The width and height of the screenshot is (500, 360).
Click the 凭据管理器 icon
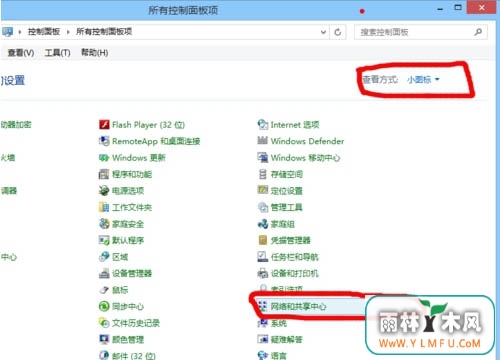tap(263, 240)
